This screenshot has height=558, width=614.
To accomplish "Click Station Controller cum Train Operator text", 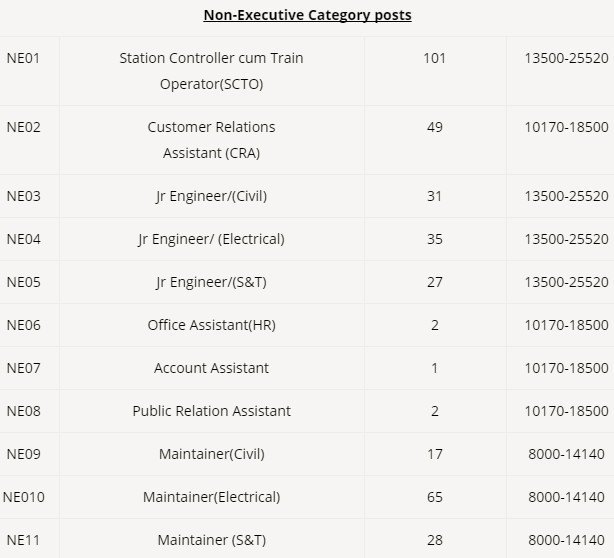I will (x=211, y=71).
